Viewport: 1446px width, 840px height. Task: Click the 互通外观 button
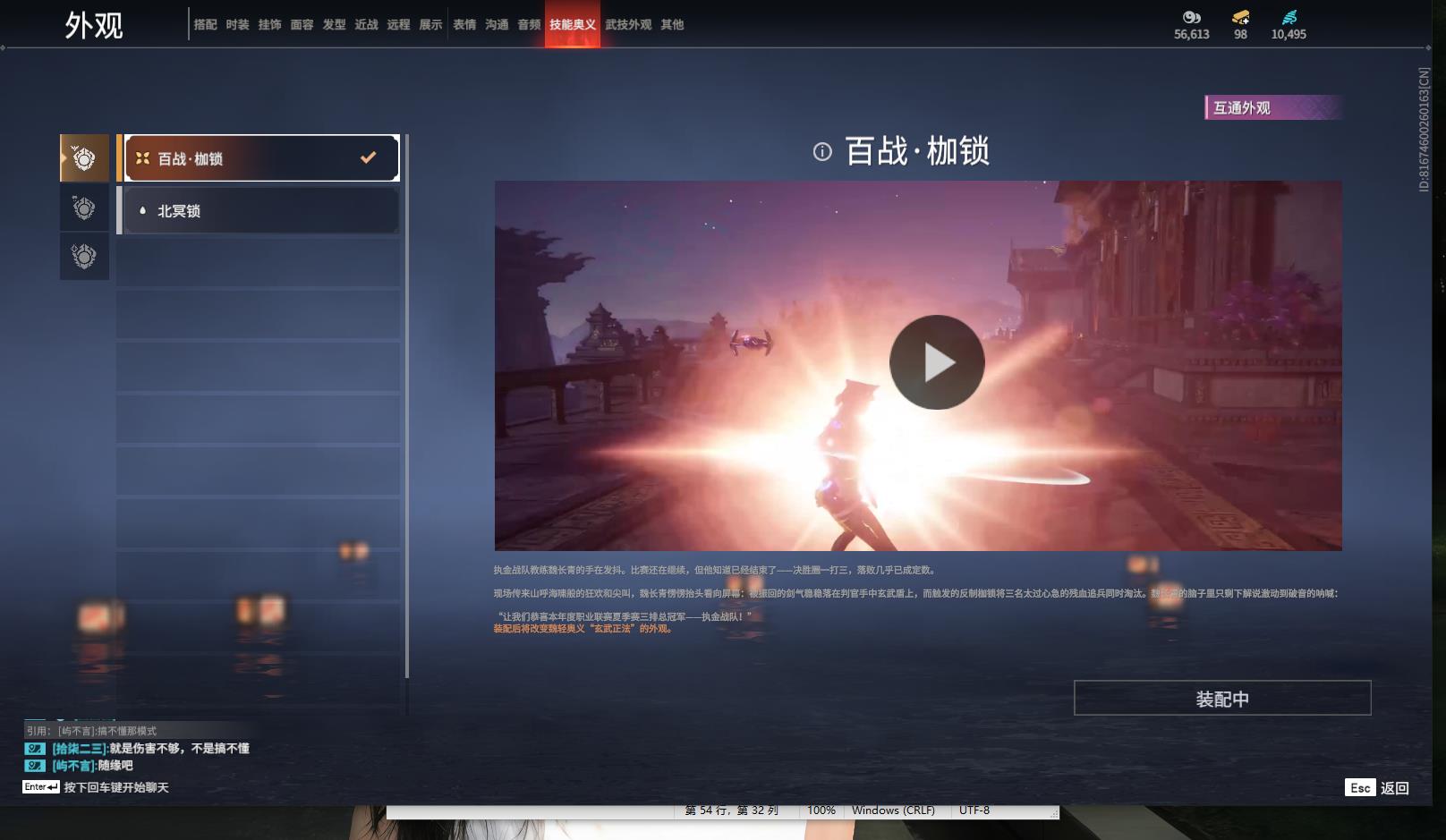pyautogui.click(x=1272, y=107)
